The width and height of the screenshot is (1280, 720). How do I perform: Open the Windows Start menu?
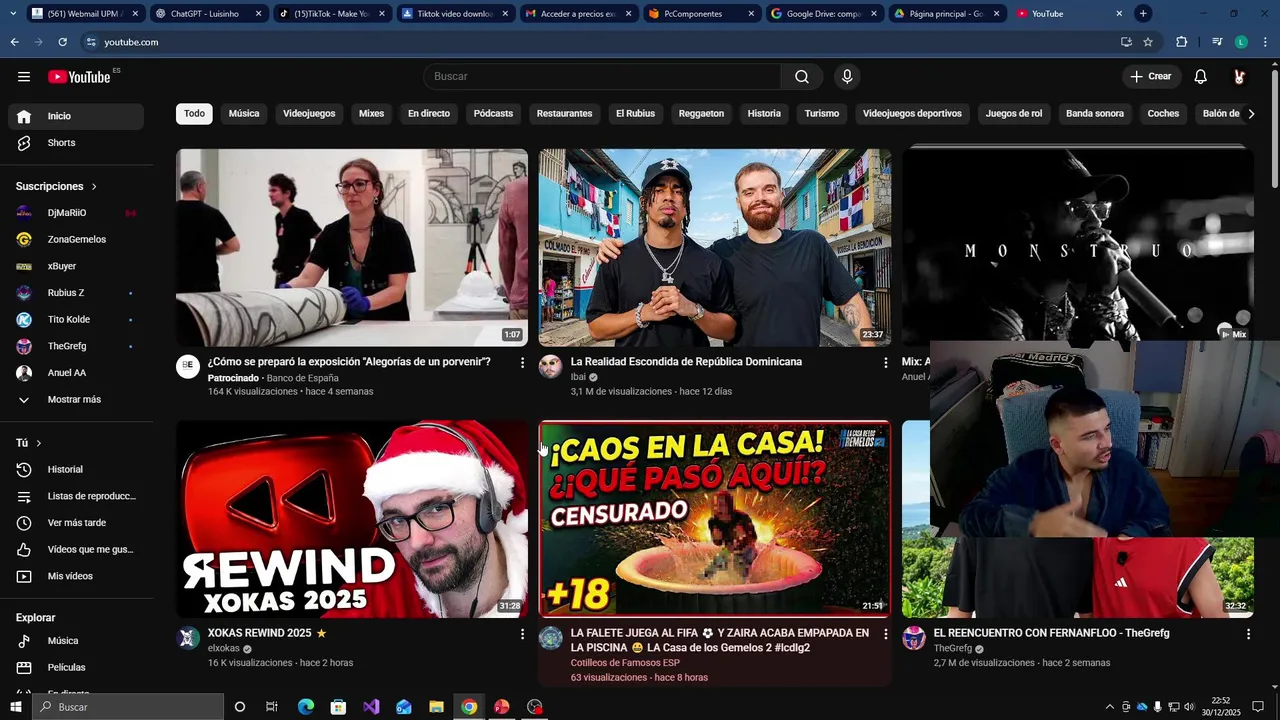click(x=15, y=707)
